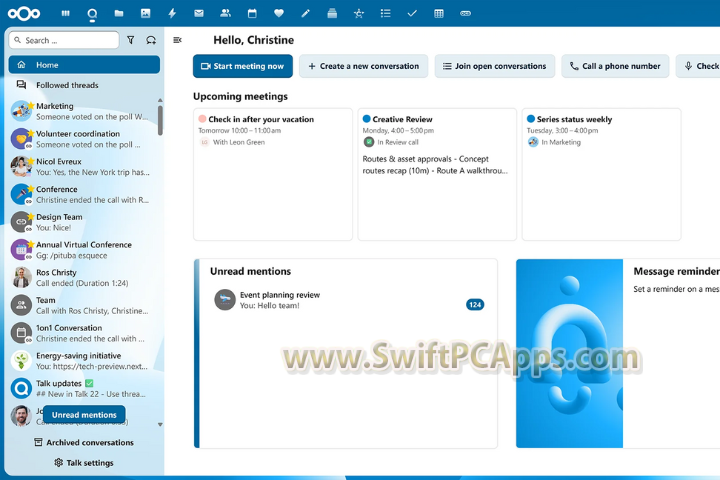Open the link-shaped app icon
The image size is (720, 480).
[465, 13]
